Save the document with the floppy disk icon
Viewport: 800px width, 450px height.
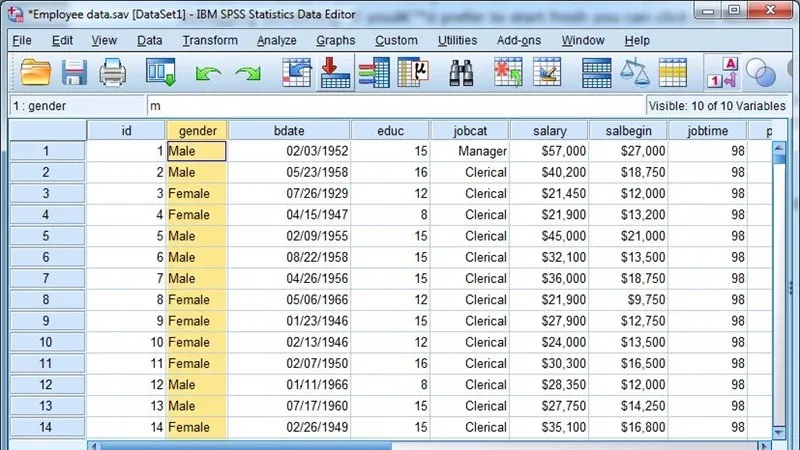(x=74, y=72)
